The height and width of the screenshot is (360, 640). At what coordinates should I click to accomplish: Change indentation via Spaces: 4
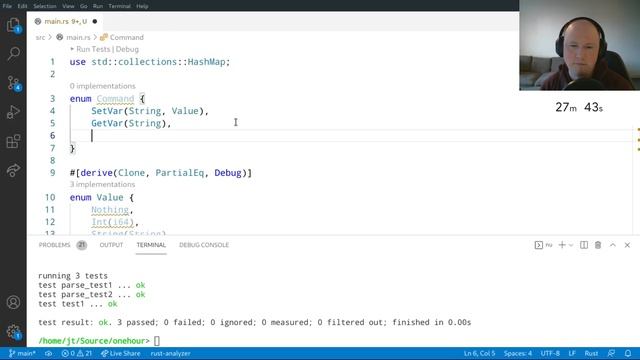coord(518,353)
